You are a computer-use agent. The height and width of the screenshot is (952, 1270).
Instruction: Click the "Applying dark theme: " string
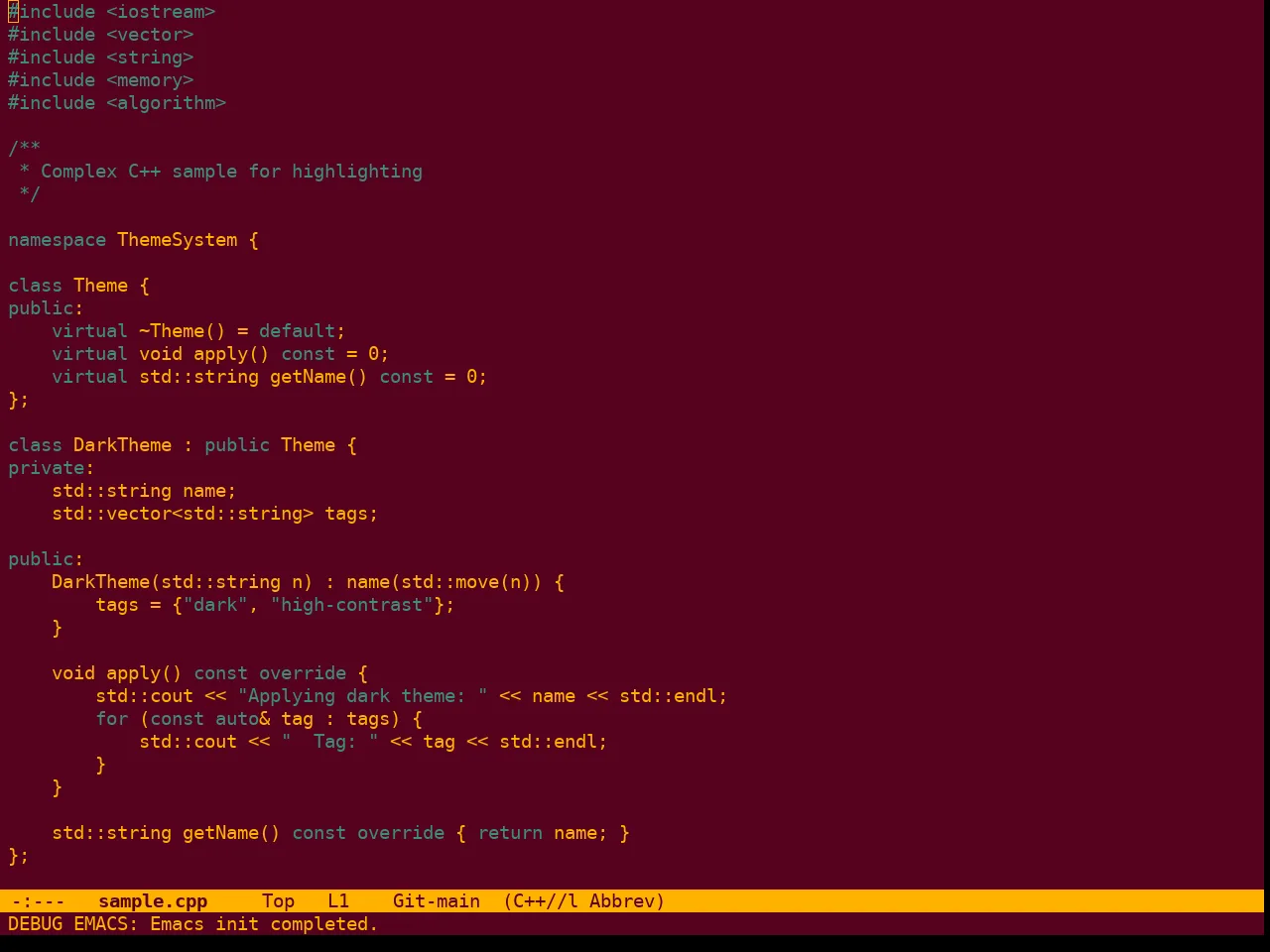click(363, 696)
